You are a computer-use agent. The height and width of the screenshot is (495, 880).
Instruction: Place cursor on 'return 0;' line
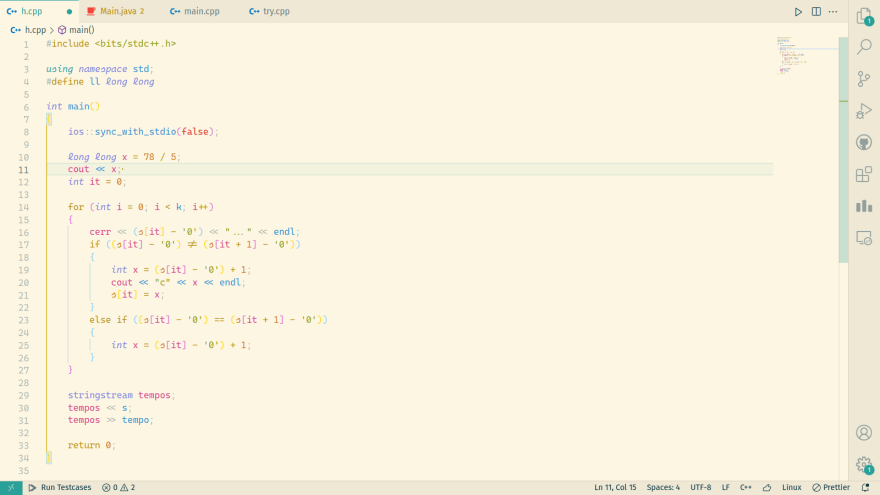pos(91,445)
